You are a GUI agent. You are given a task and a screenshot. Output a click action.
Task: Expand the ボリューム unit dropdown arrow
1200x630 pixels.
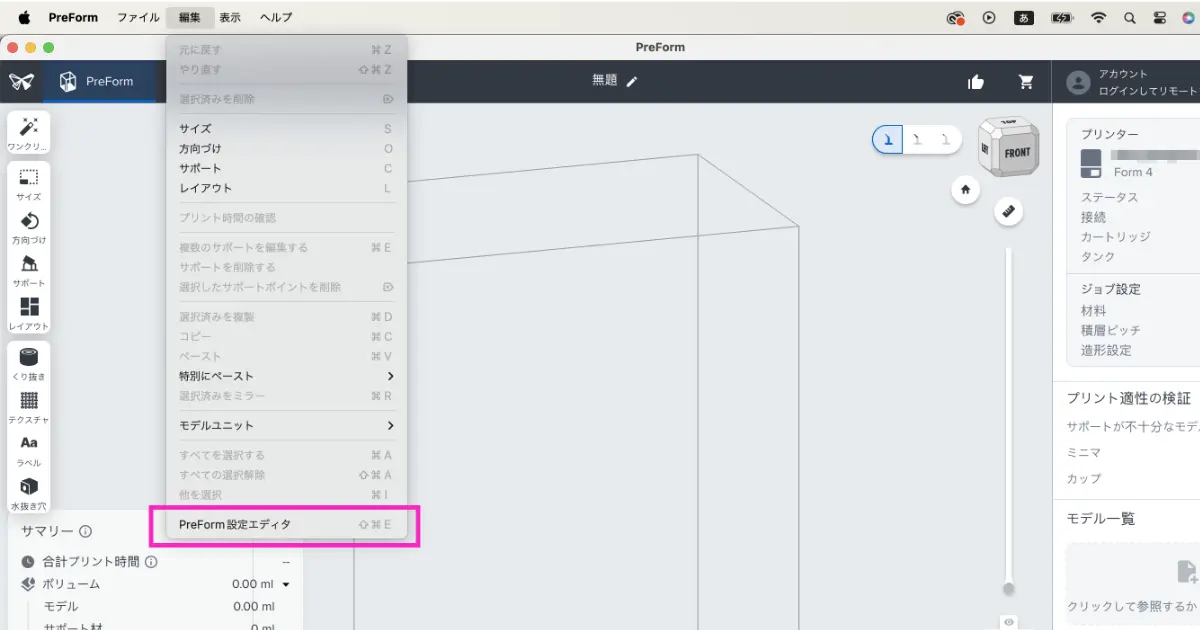[x=286, y=584]
